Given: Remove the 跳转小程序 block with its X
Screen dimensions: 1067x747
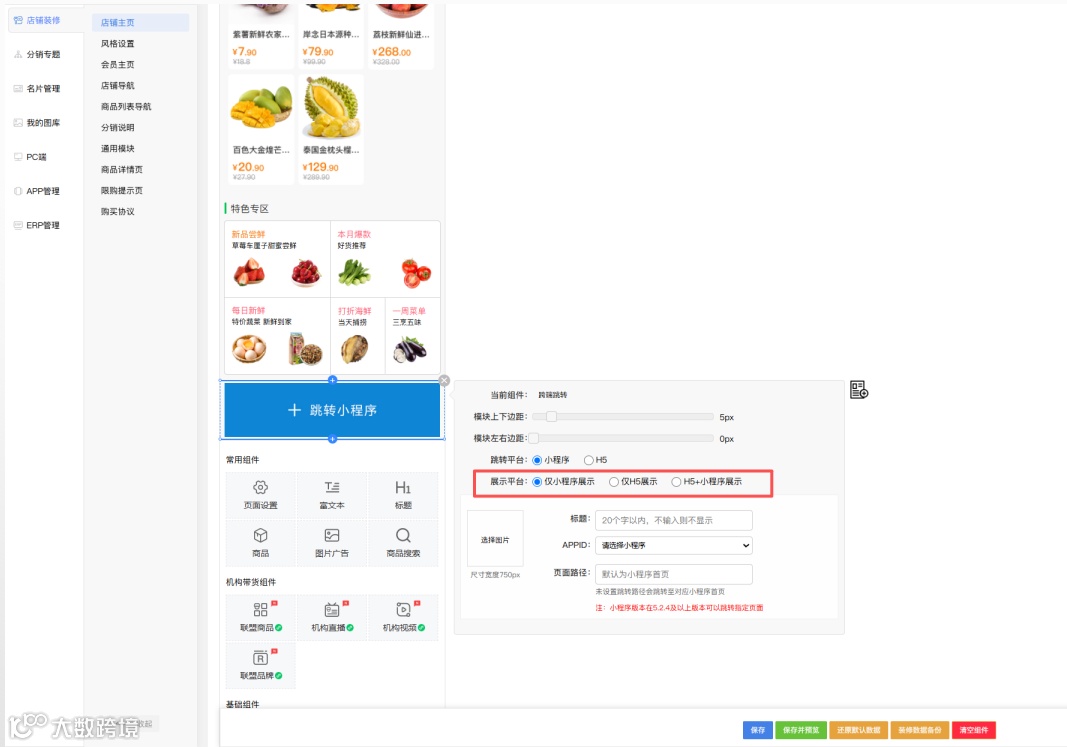Looking at the screenshot, I should point(444,381).
